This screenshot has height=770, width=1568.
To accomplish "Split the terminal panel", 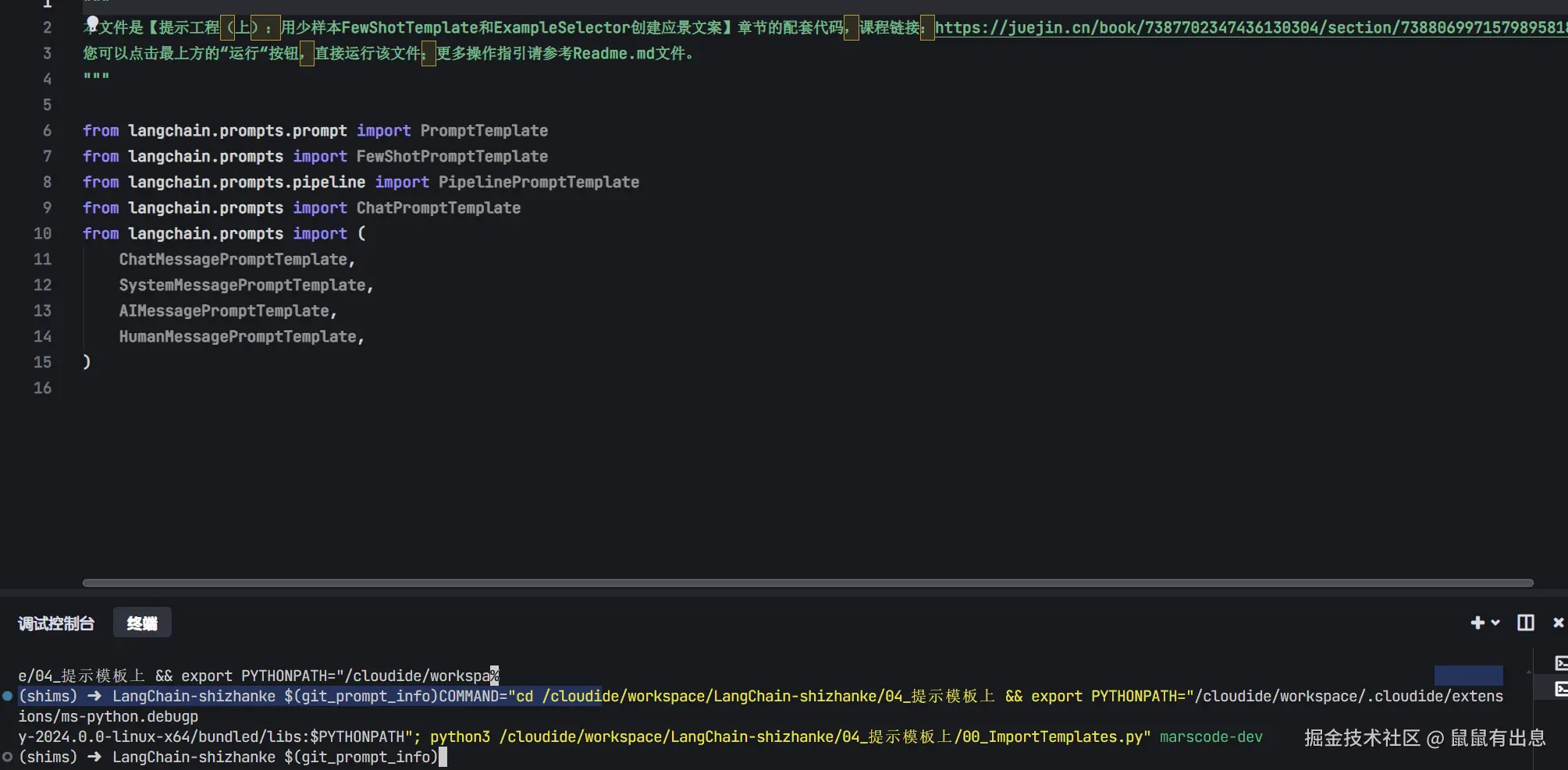I will point(1525,623).
